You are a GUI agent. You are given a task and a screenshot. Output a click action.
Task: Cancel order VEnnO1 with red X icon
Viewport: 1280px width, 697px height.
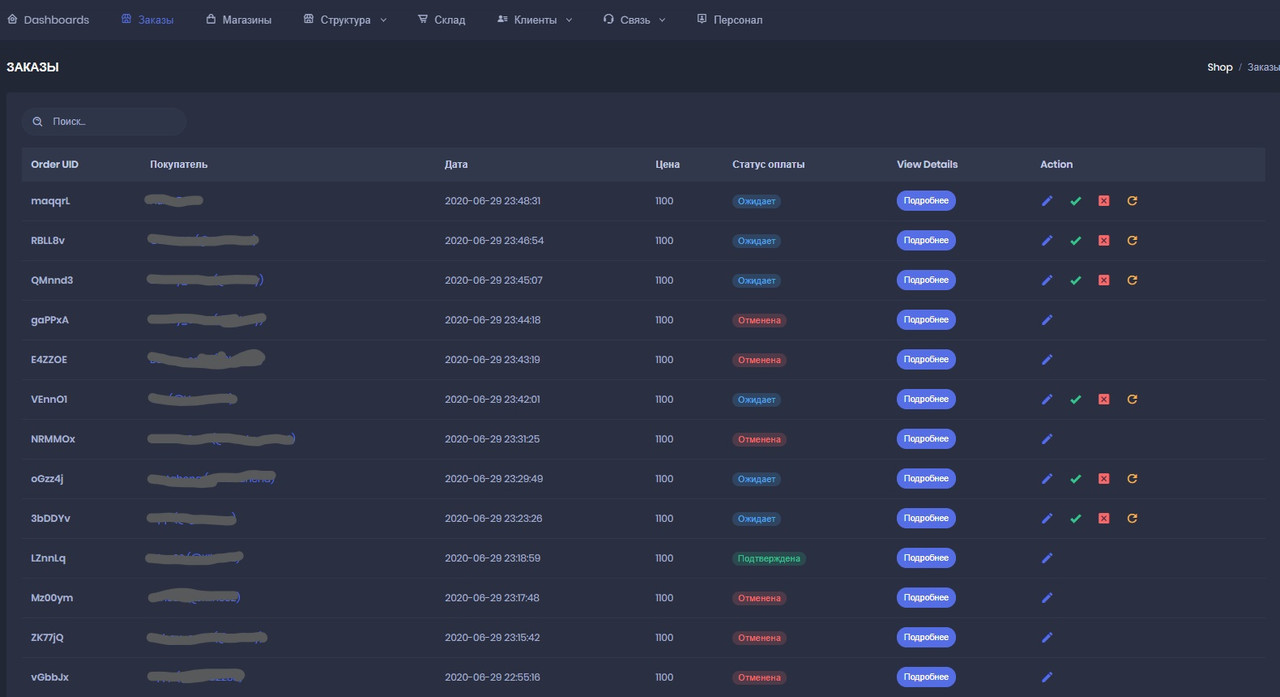[1103, 399]
